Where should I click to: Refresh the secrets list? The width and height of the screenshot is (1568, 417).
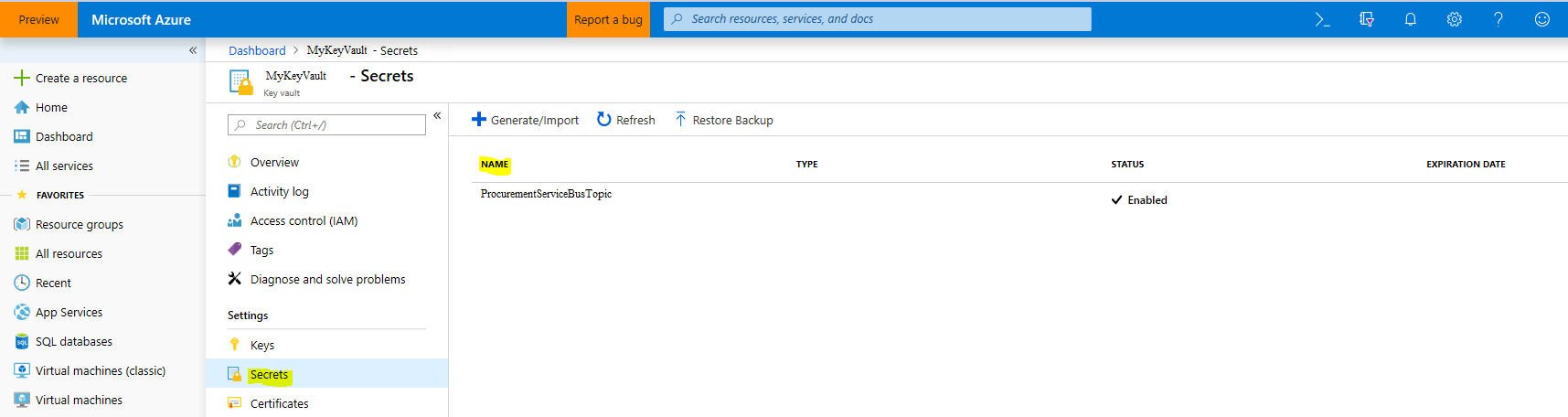(x=626, y=120)
